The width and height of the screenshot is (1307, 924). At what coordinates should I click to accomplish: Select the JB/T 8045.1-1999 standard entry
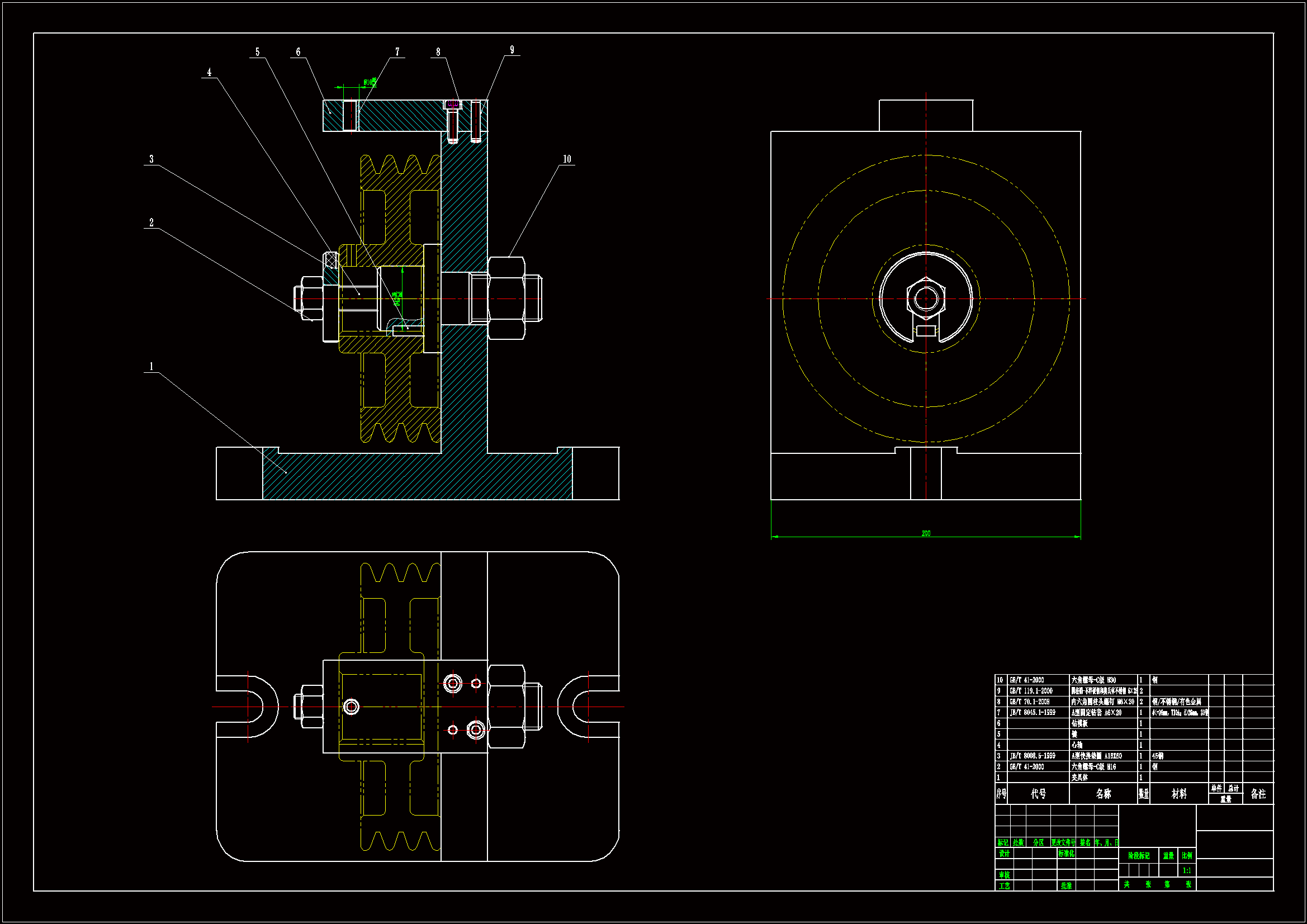coord(1033,713)
